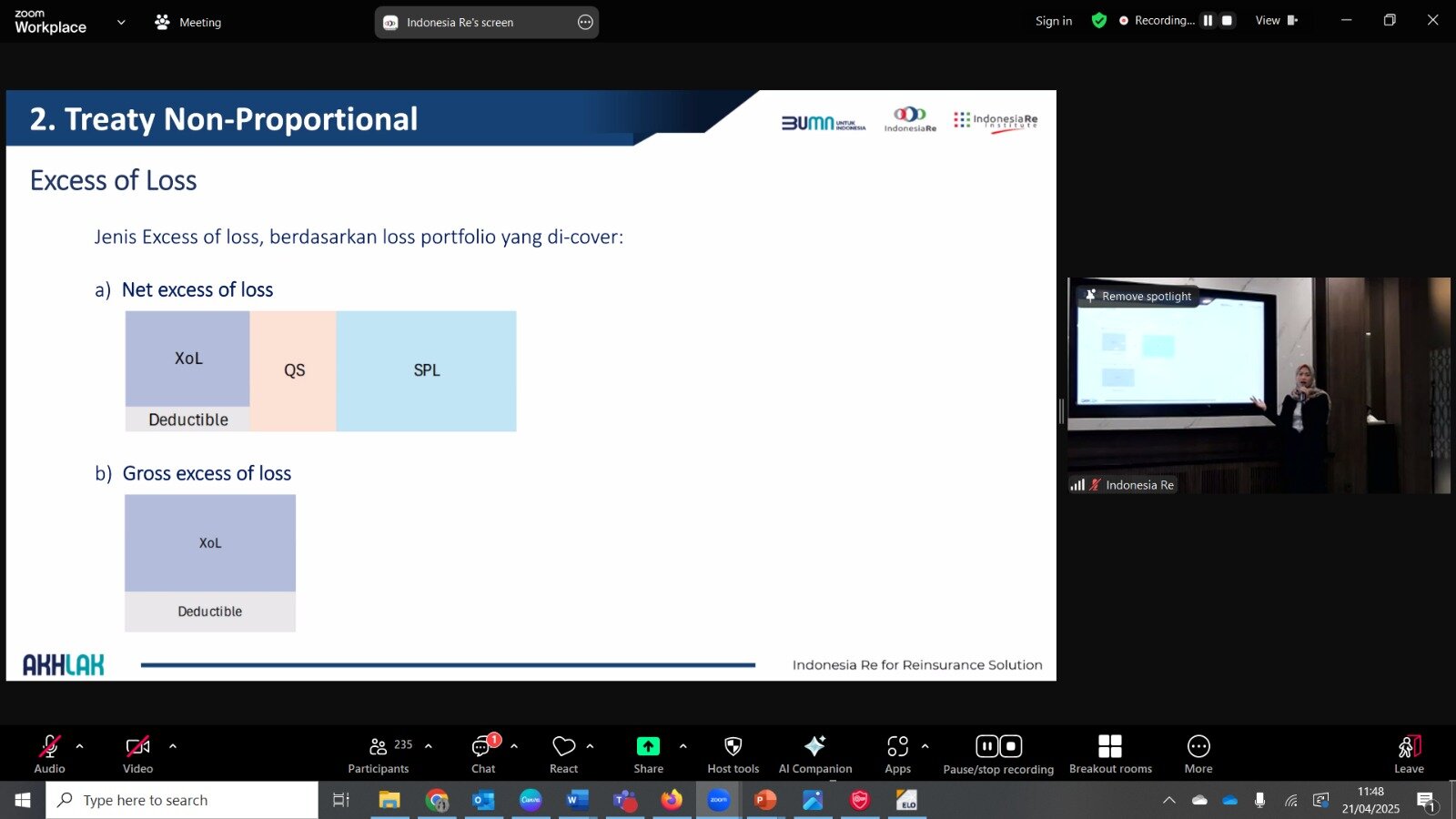Open File Explorer from the taskbar

[x=389, y=800]
